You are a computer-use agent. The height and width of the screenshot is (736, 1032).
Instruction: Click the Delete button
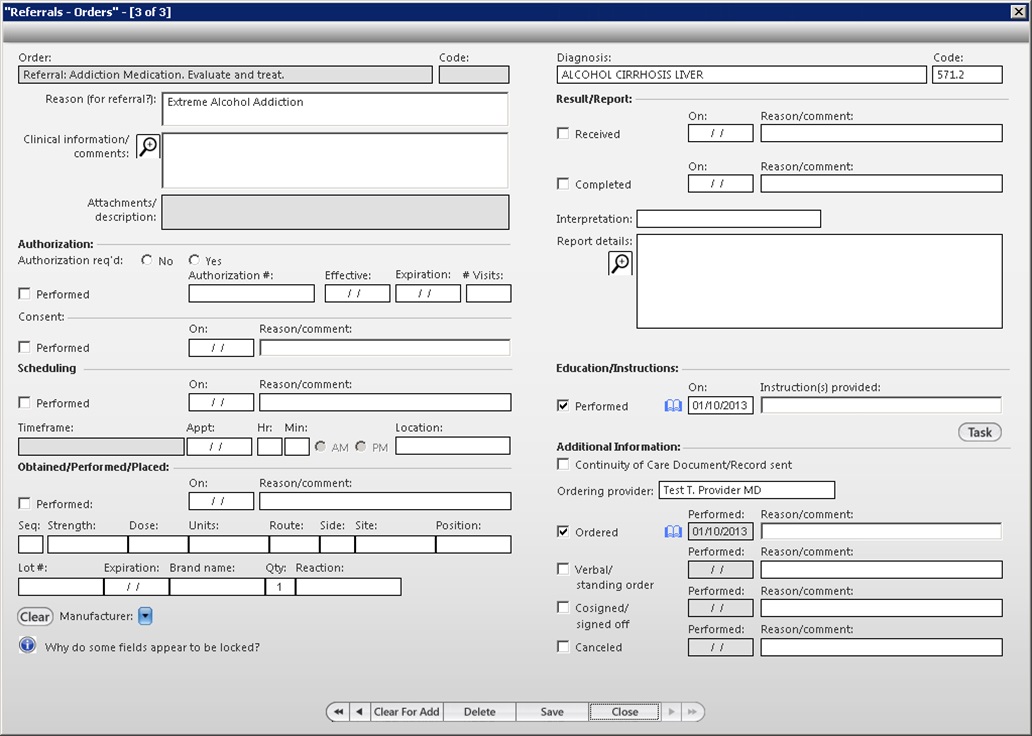coord(479,712)
